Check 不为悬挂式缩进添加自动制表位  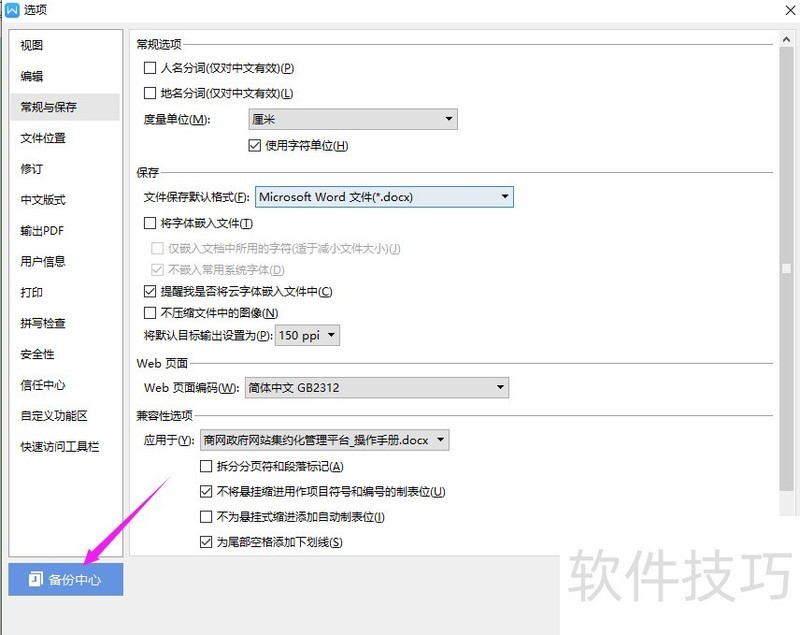click(206, 517)
